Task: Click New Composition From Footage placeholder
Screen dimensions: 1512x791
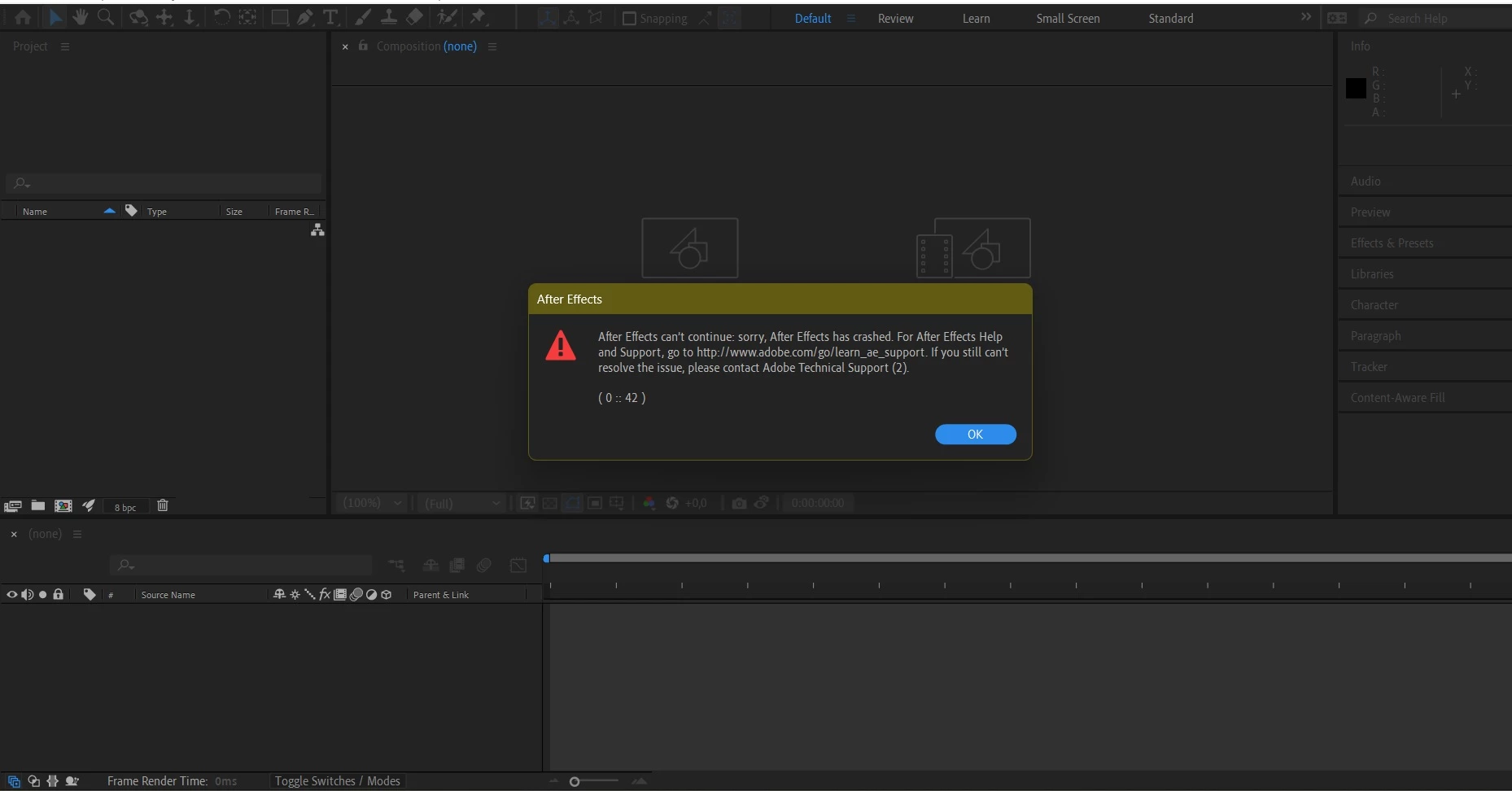Action: point(973,248)
